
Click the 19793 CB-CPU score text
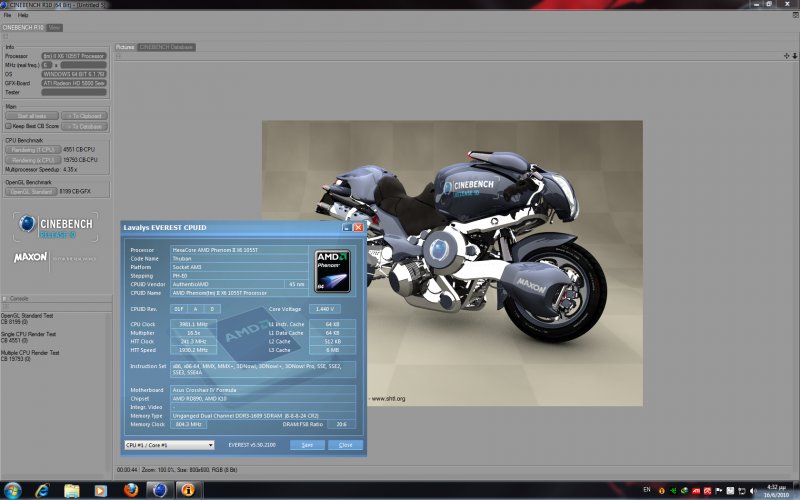point(80,160)
